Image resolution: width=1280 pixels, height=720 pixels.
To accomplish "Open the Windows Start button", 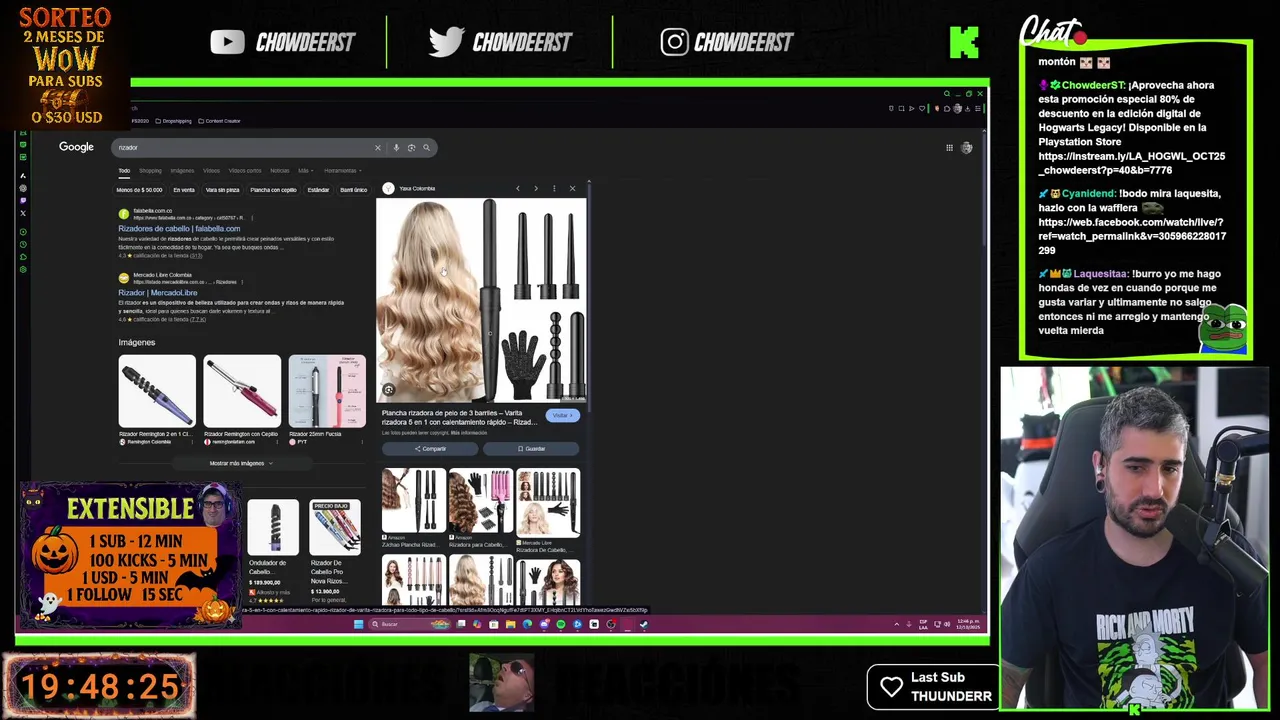I will [358, 624].
